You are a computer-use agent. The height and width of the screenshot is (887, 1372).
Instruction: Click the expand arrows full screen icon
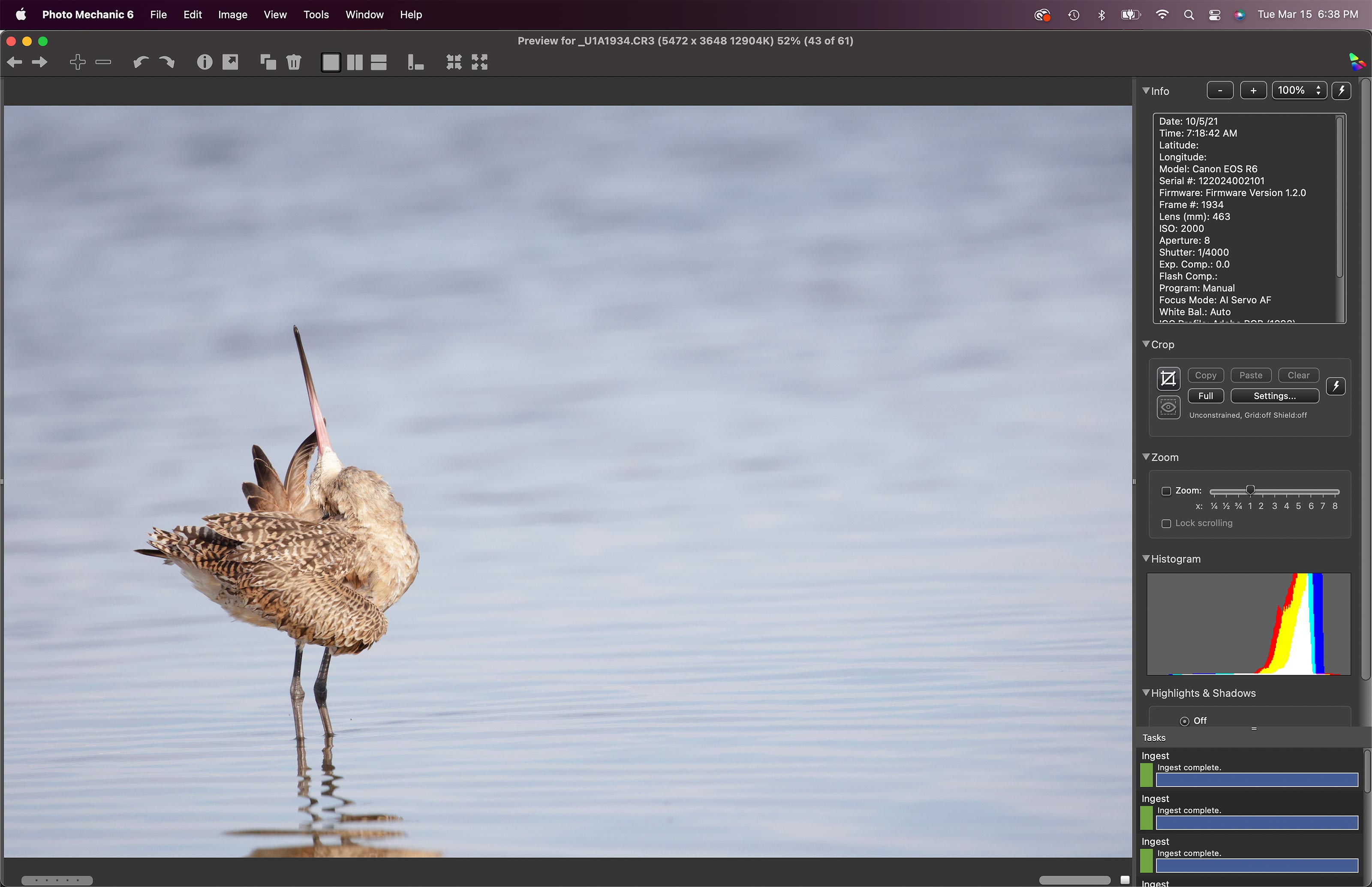pos(480,62)
